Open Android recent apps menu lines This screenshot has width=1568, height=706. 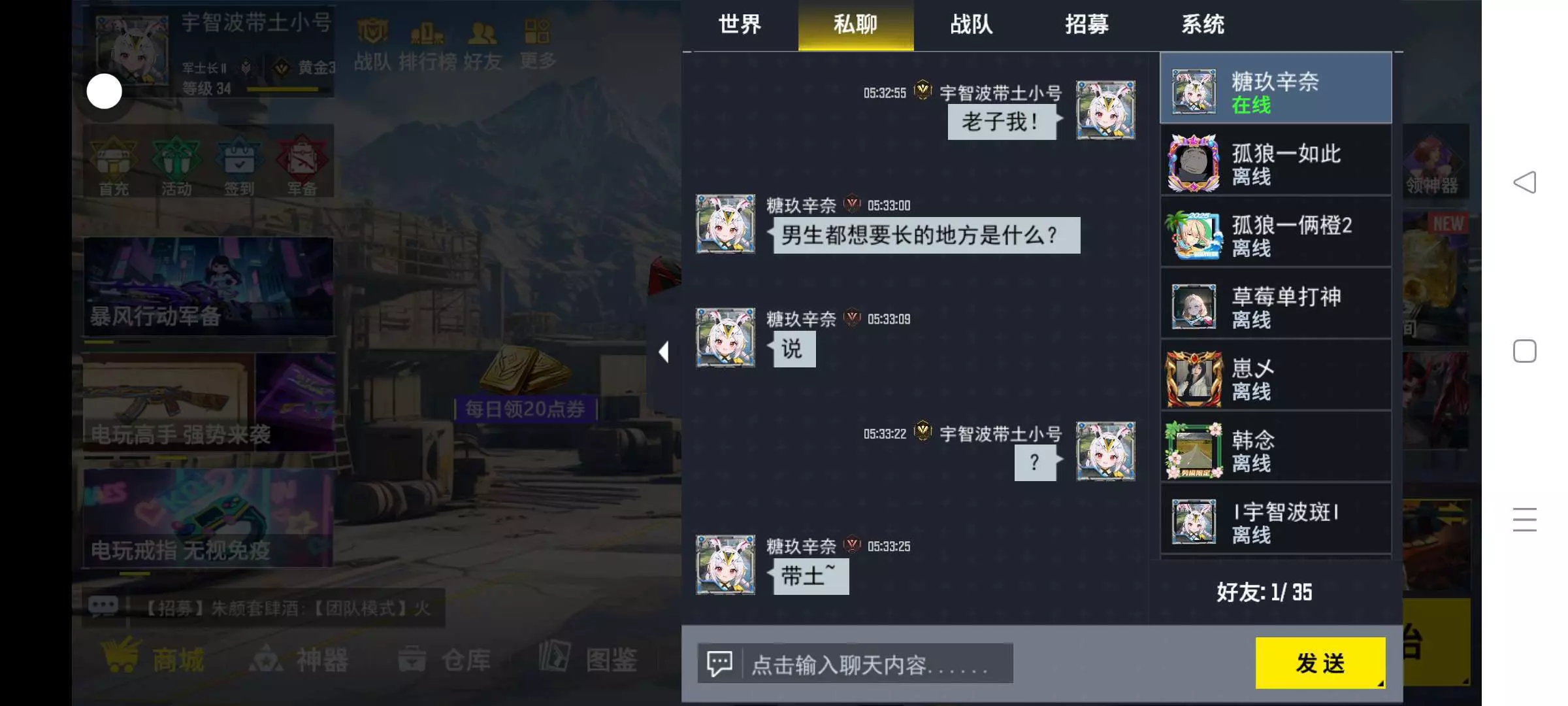pos(1524,519)
